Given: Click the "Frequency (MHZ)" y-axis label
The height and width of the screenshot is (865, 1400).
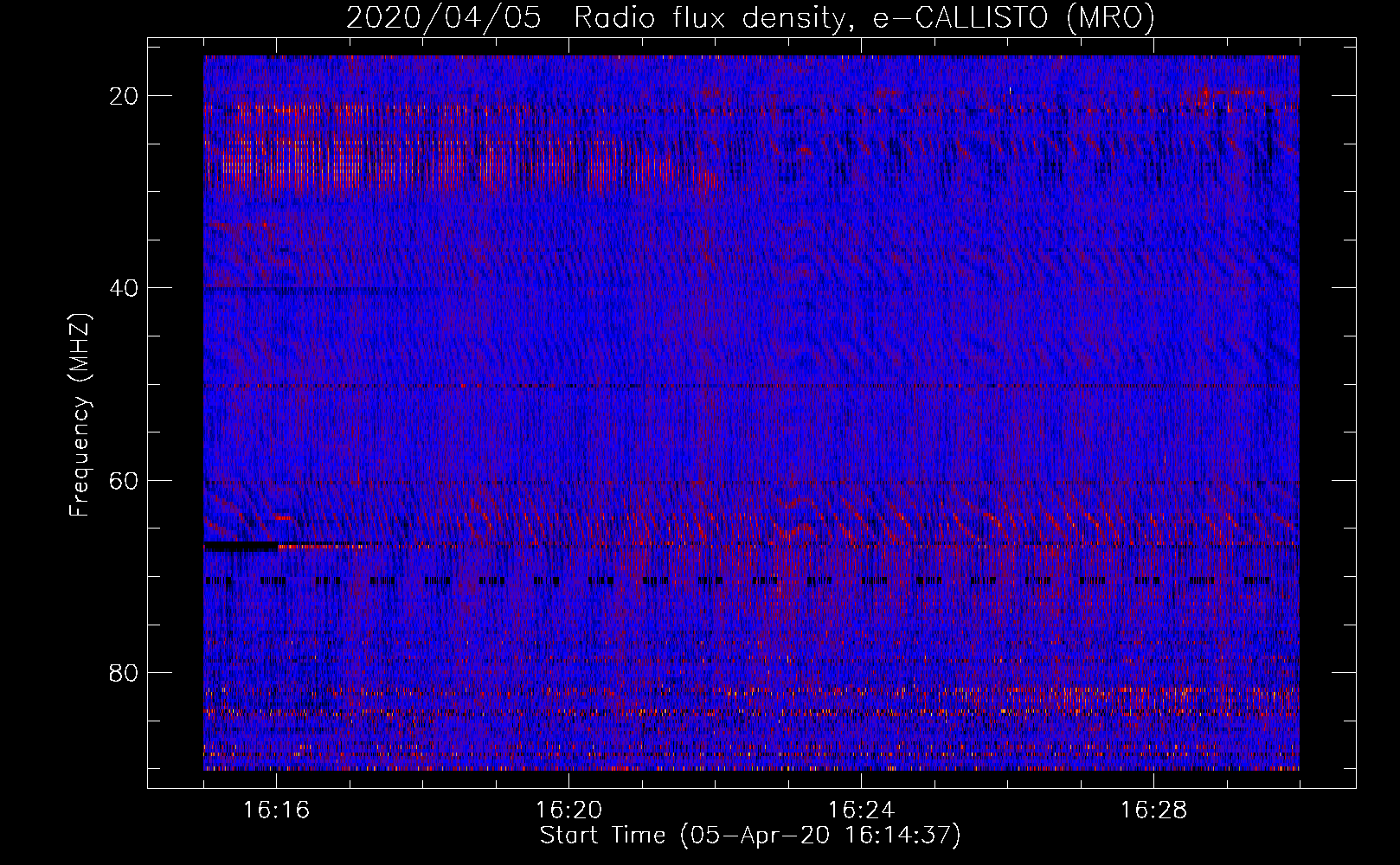Looking at the screenshot, I should click(80, 415).
